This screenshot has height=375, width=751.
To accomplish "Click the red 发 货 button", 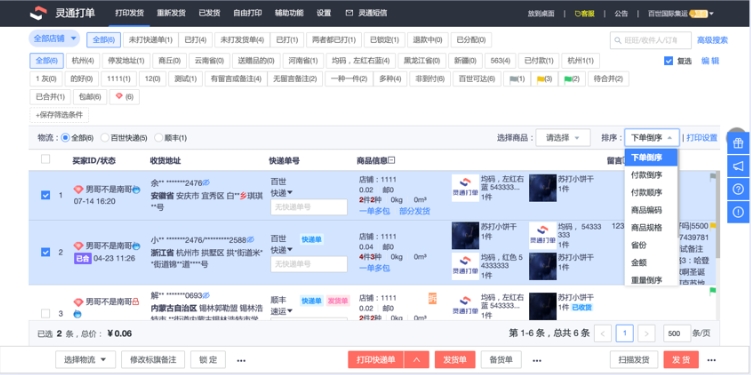I will (681, 360).
